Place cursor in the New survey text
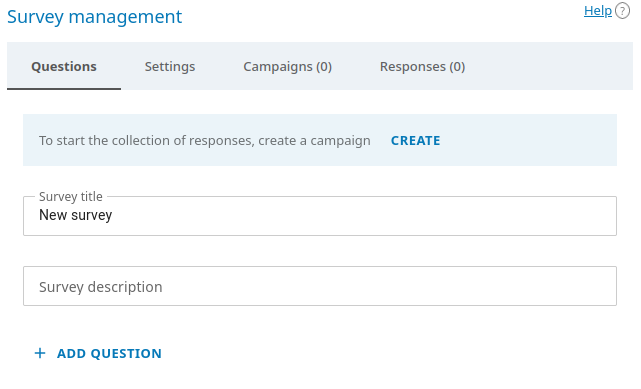 (x=76, y=215)
